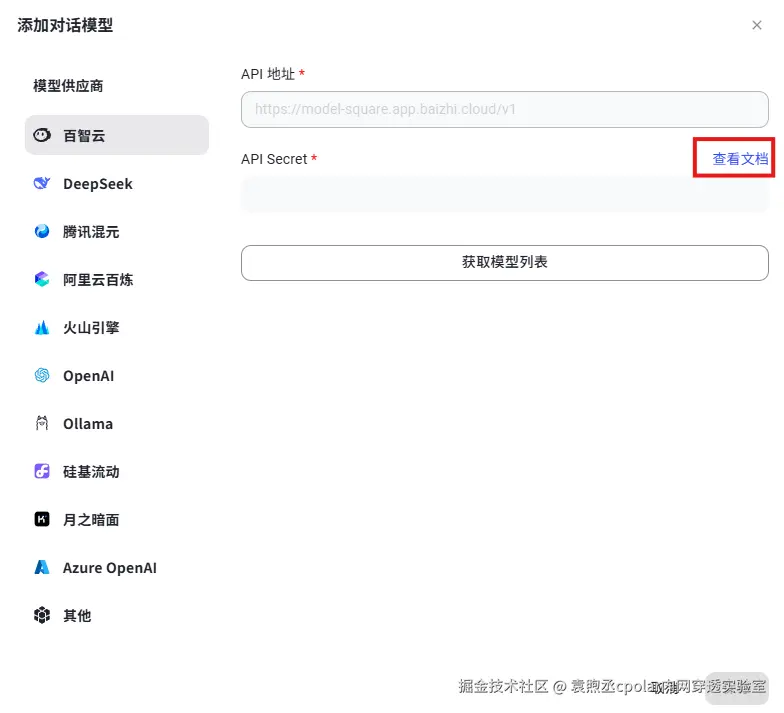
Task: Click the 其他 cube icon
Action: point(42,615)
